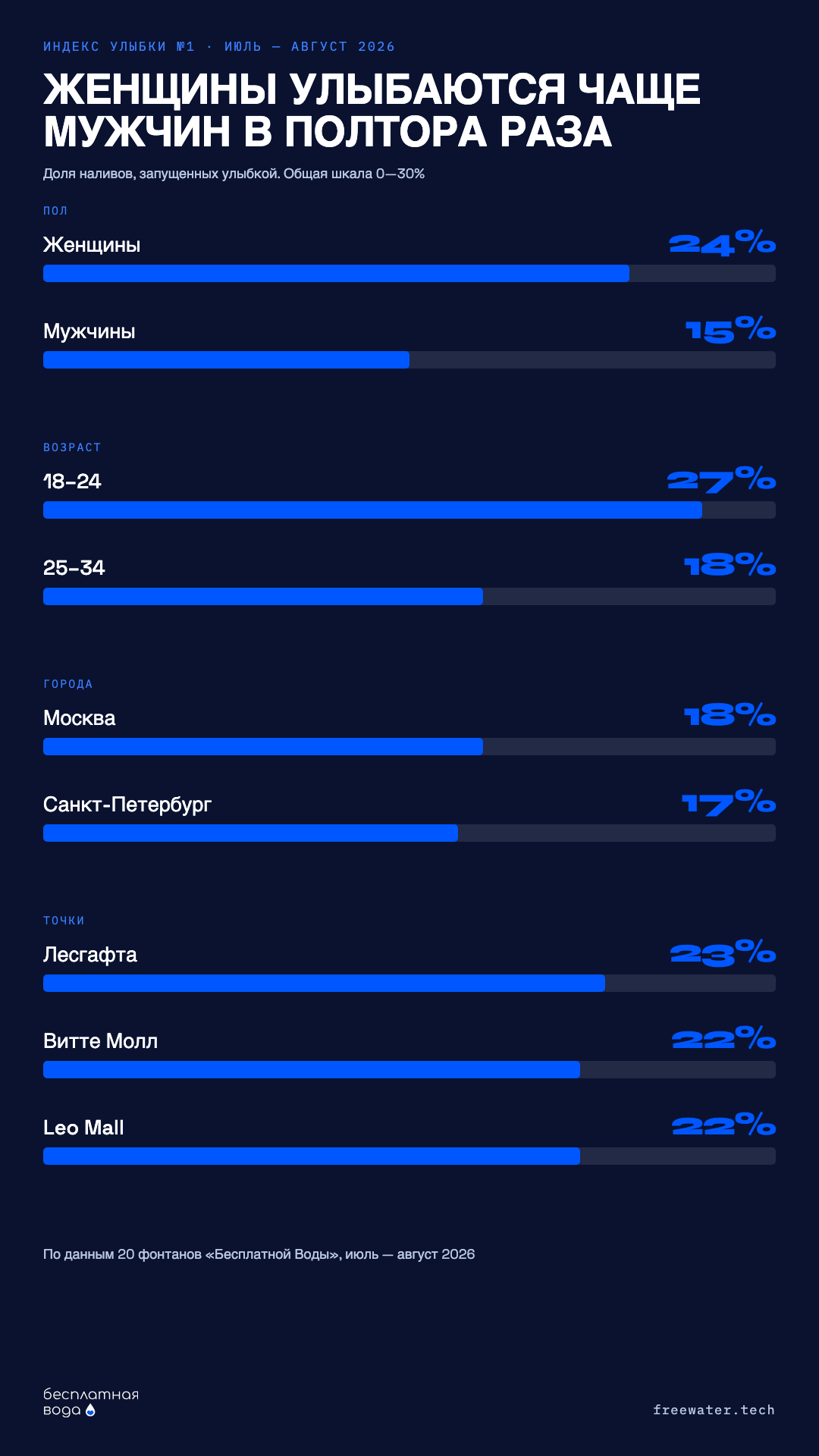
Task: Click the Лесгафта bar
Action: click(x=409, y=983)
